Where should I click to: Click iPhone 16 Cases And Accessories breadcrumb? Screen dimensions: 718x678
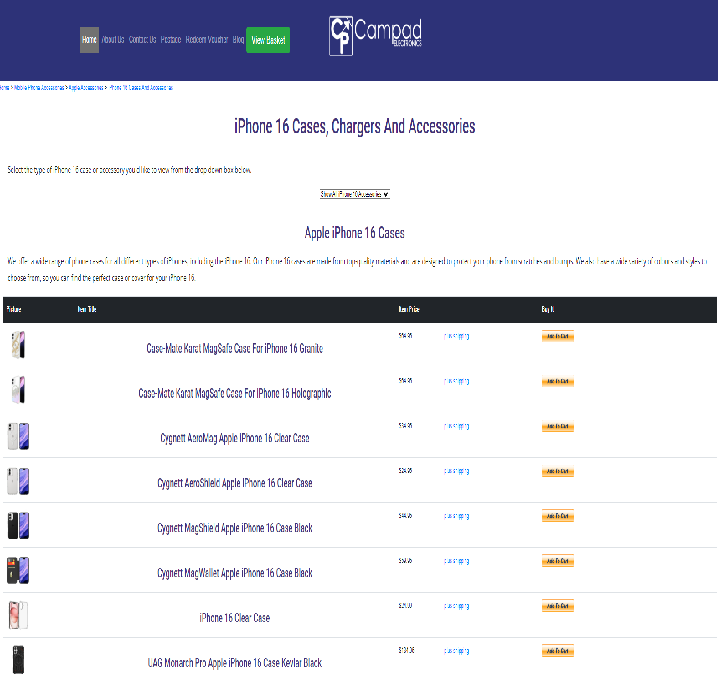[141, 87]
